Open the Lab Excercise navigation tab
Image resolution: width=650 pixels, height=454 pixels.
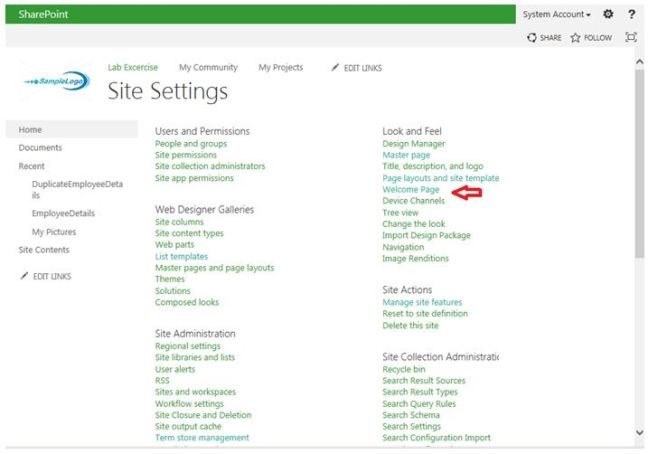point(133,67)
